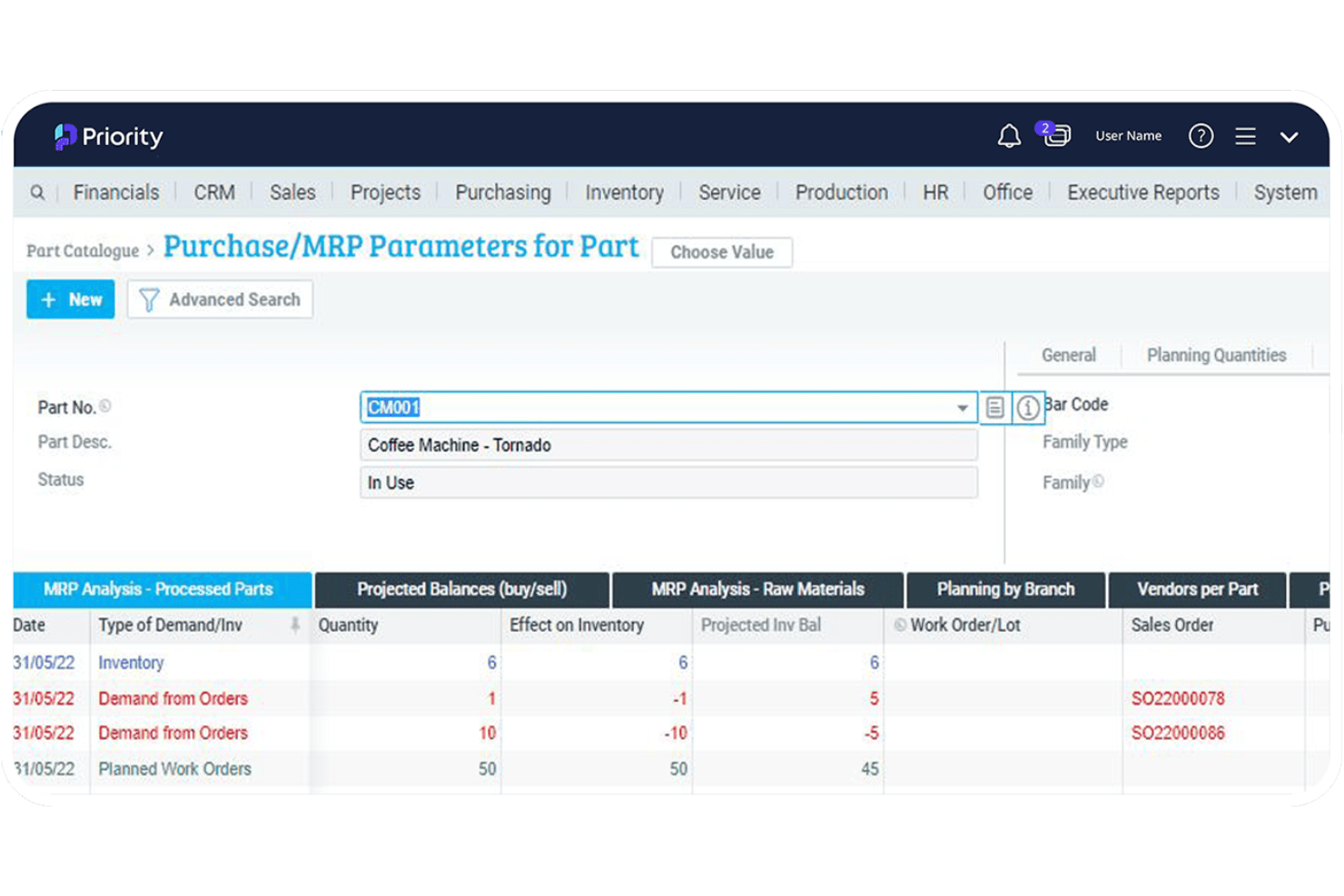Click the pin icon on Type of Demand/Inv column

[296, 625]
